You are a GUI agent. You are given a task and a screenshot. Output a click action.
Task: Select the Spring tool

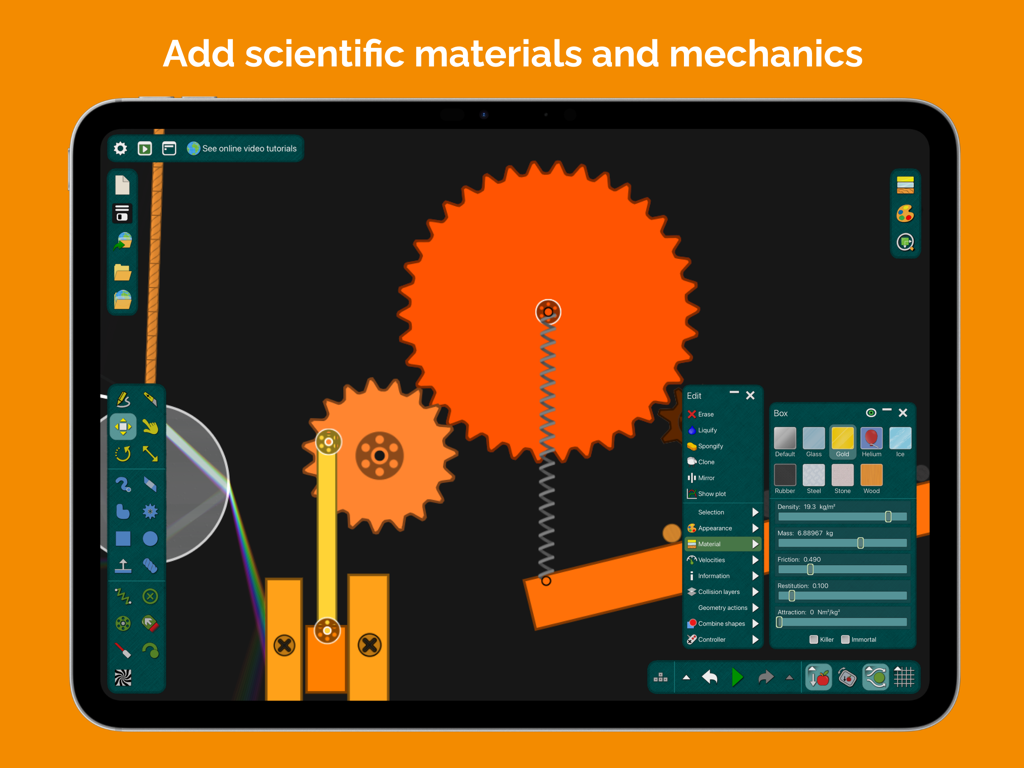124,596
